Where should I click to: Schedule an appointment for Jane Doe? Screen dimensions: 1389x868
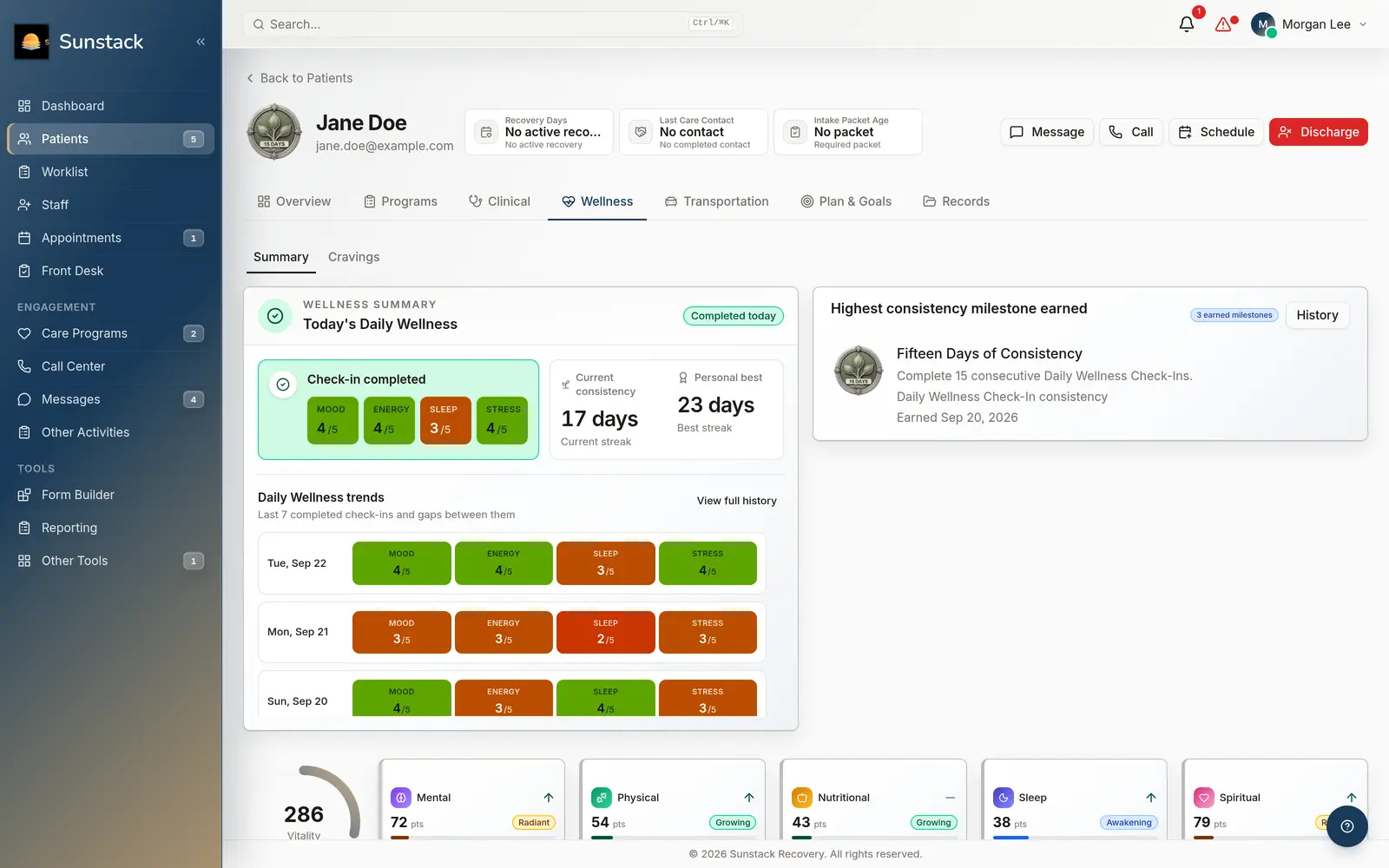[x=1215, y=132]
